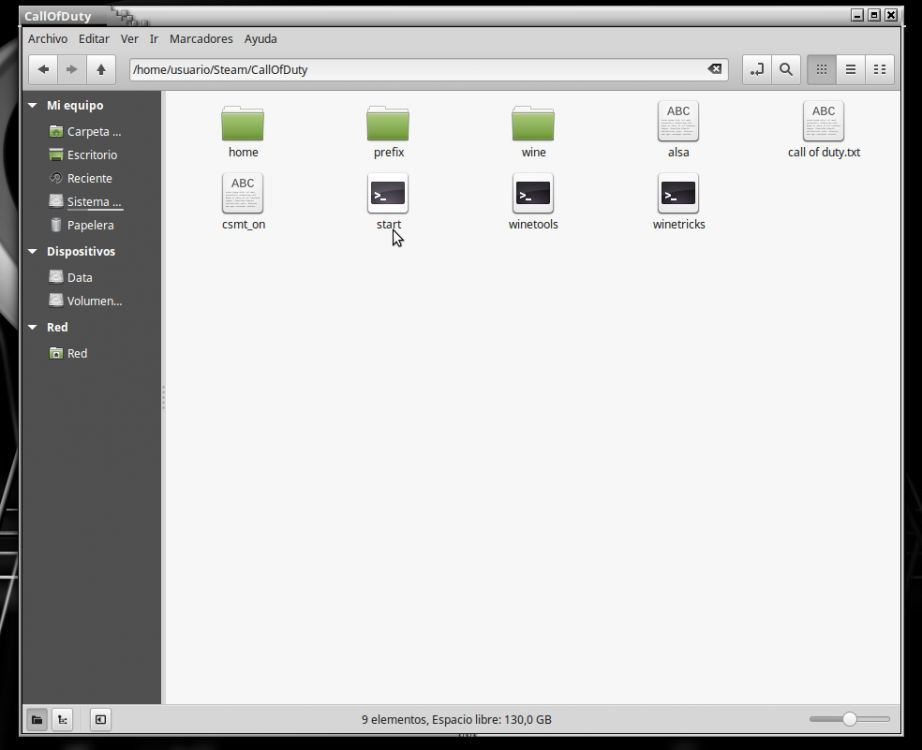Show tree view in the sidebar
The image size is (922, 750).
(x=62, y=719)
